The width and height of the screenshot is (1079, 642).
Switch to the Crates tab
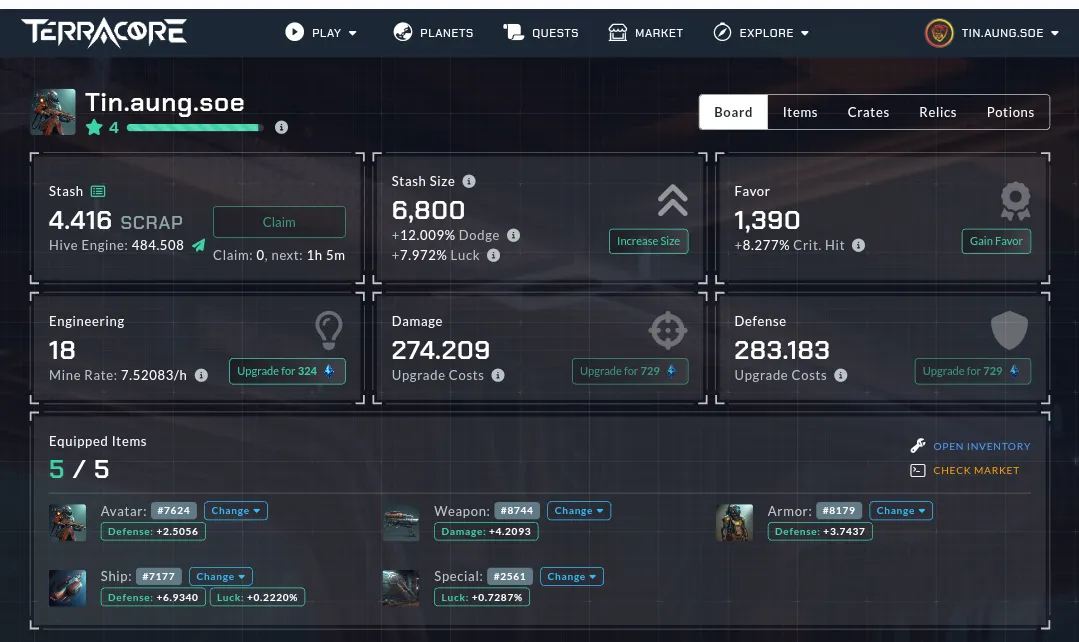pos(868,112)
